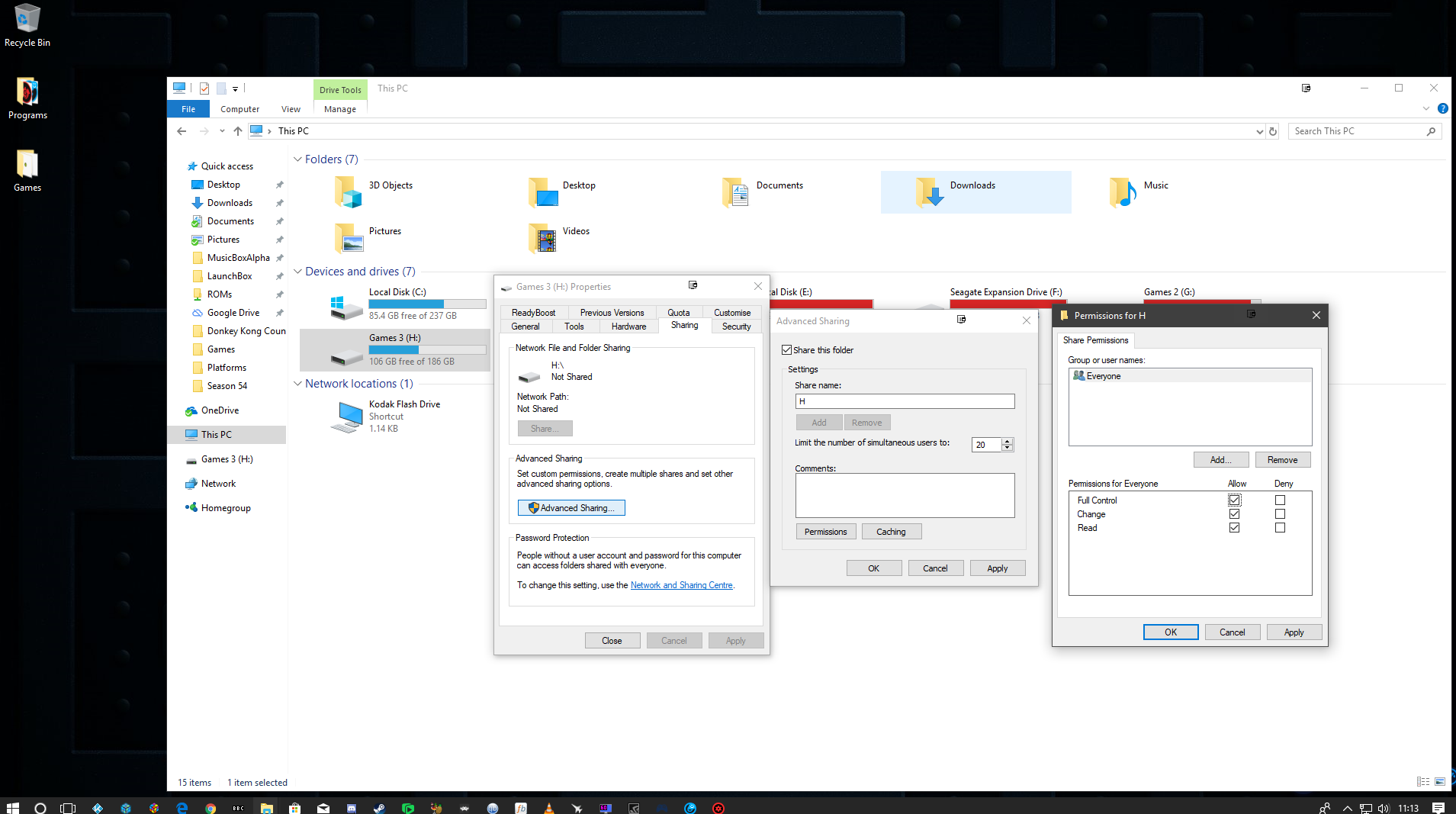
Task: Click the Explorer Back arrow
Action: 182,131
